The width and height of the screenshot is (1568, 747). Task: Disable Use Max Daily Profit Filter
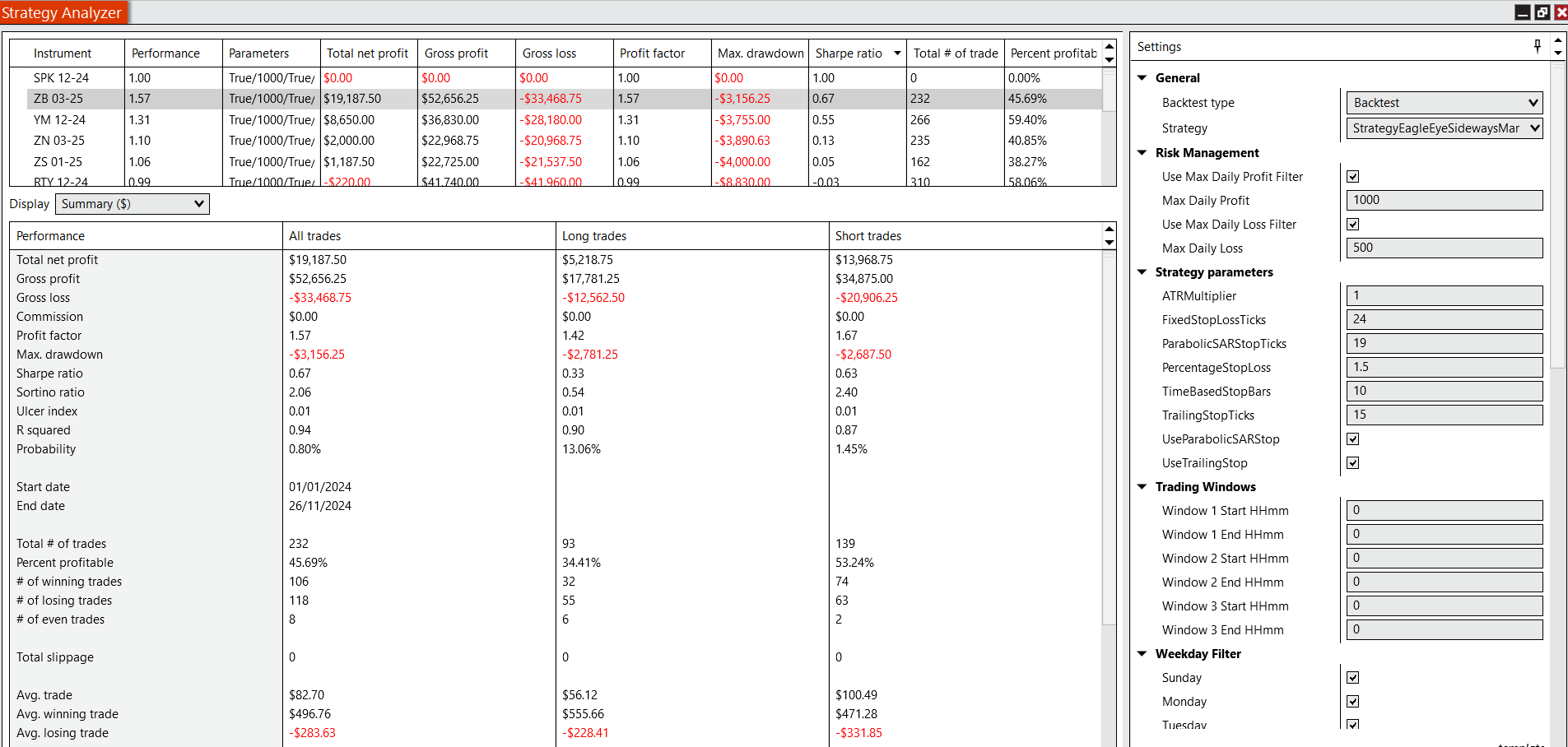pyautogui.click(x=1352, y=177)
